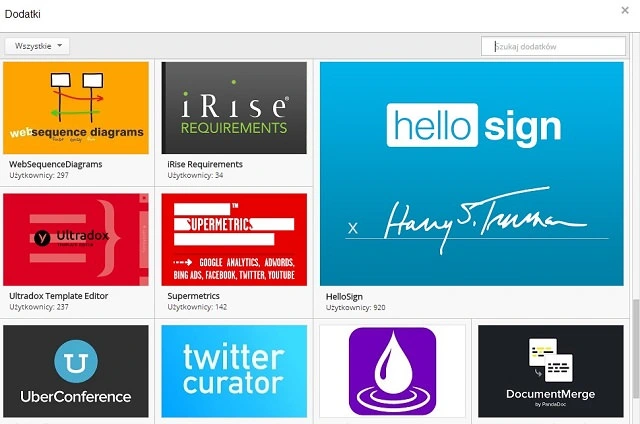Click the Szukaj dodatków search field
640x424 pixels.
click(x=553, y=46)
